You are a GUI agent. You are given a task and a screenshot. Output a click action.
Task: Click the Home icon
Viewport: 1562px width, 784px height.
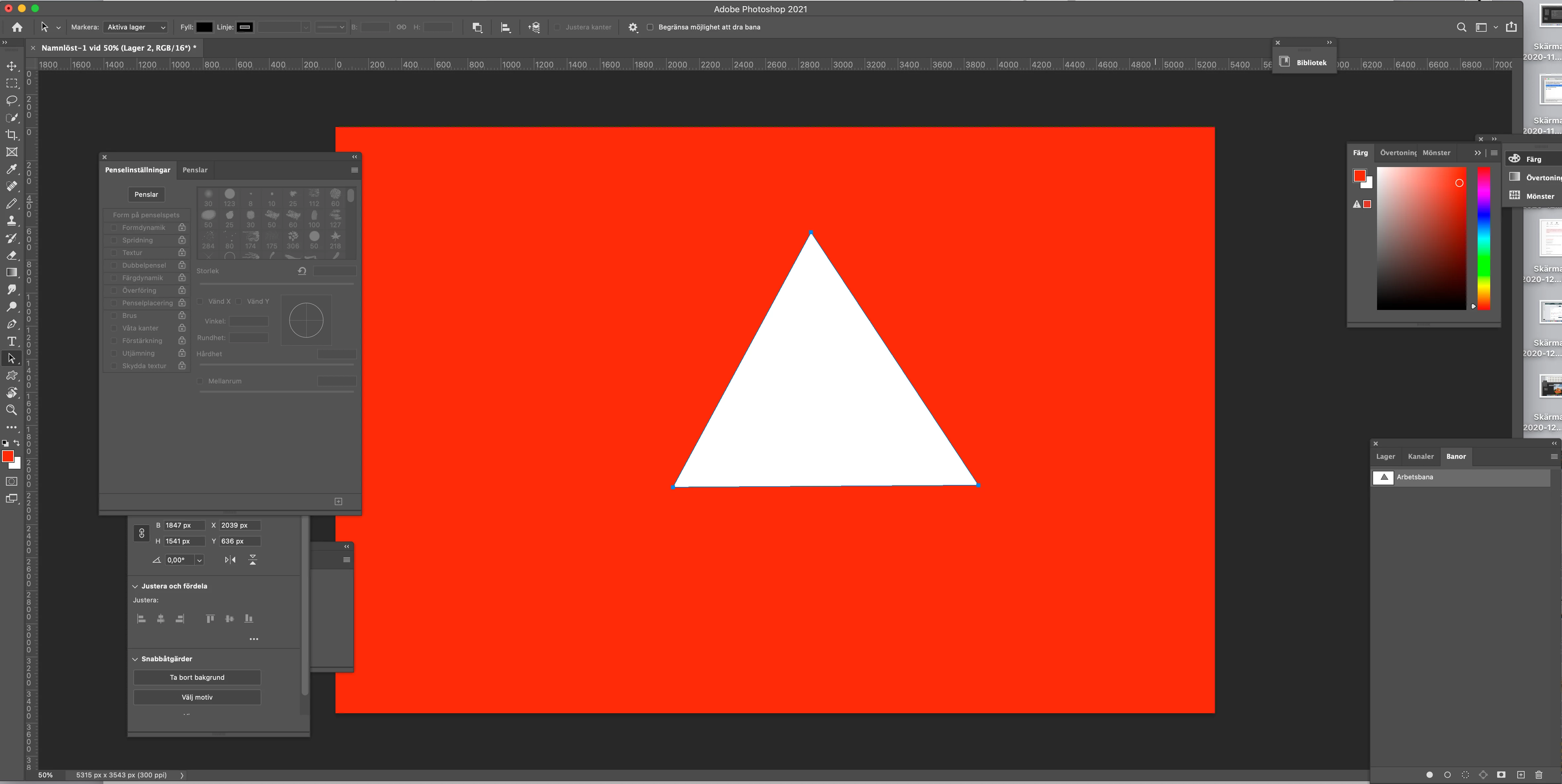pos(17,27)
